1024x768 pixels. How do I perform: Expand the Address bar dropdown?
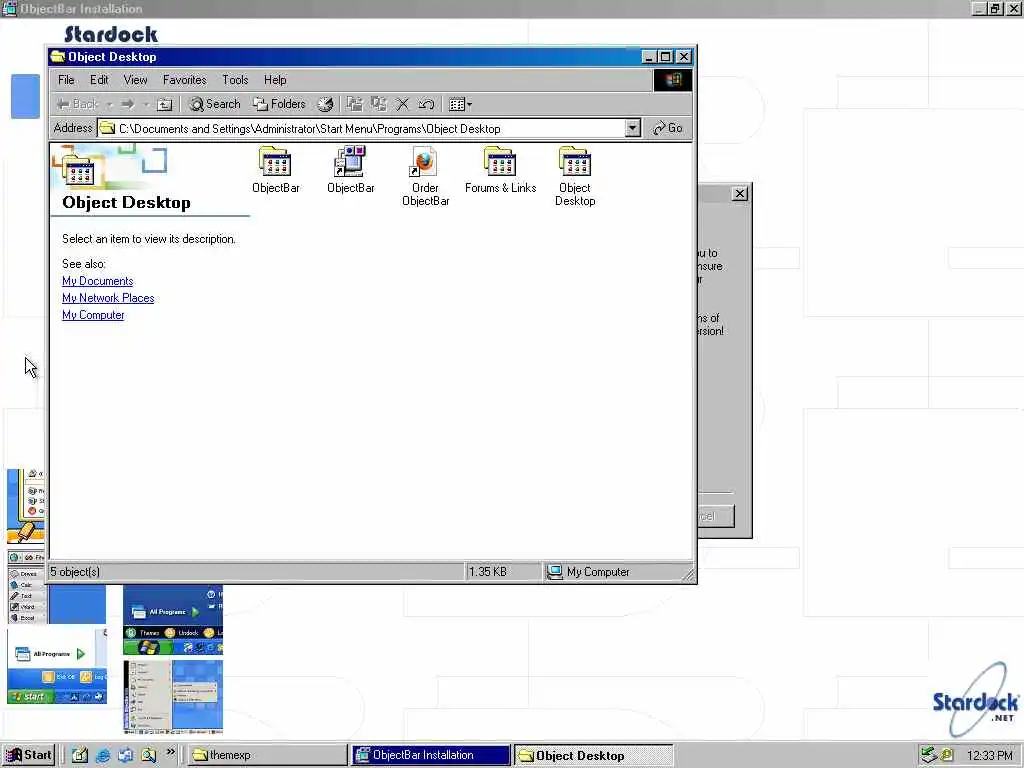pos(632,128)
